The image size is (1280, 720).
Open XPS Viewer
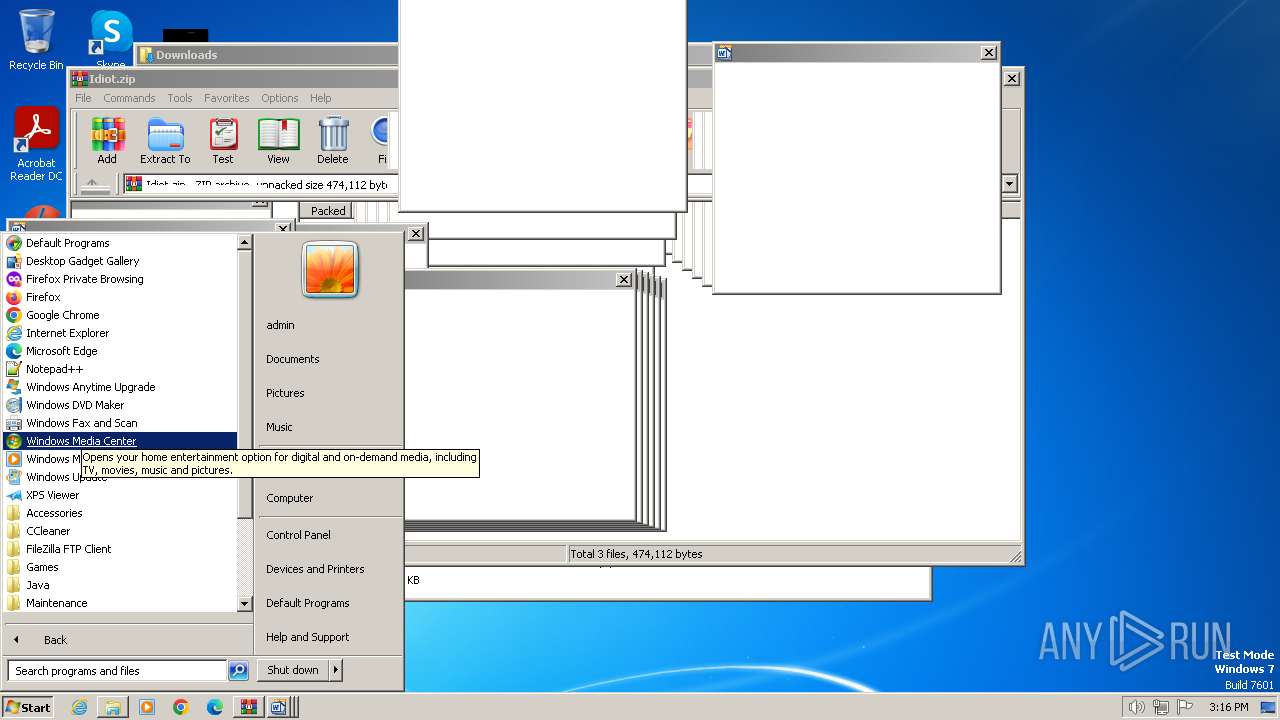(121, 495)
